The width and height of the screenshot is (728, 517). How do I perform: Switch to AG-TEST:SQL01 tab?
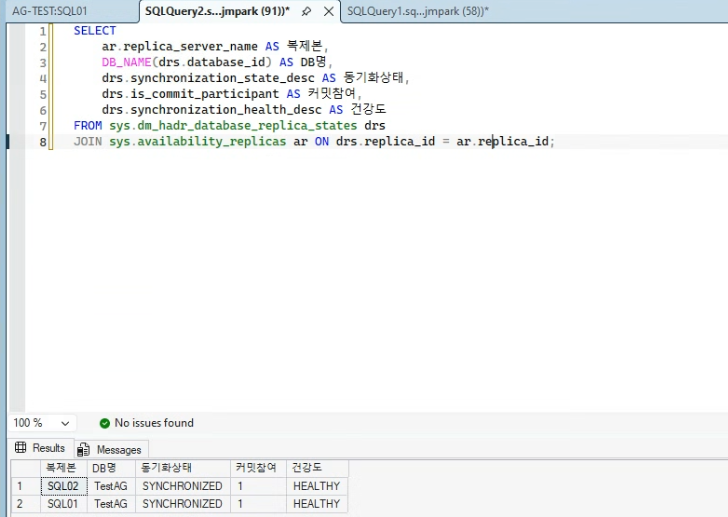coord(50,11)
